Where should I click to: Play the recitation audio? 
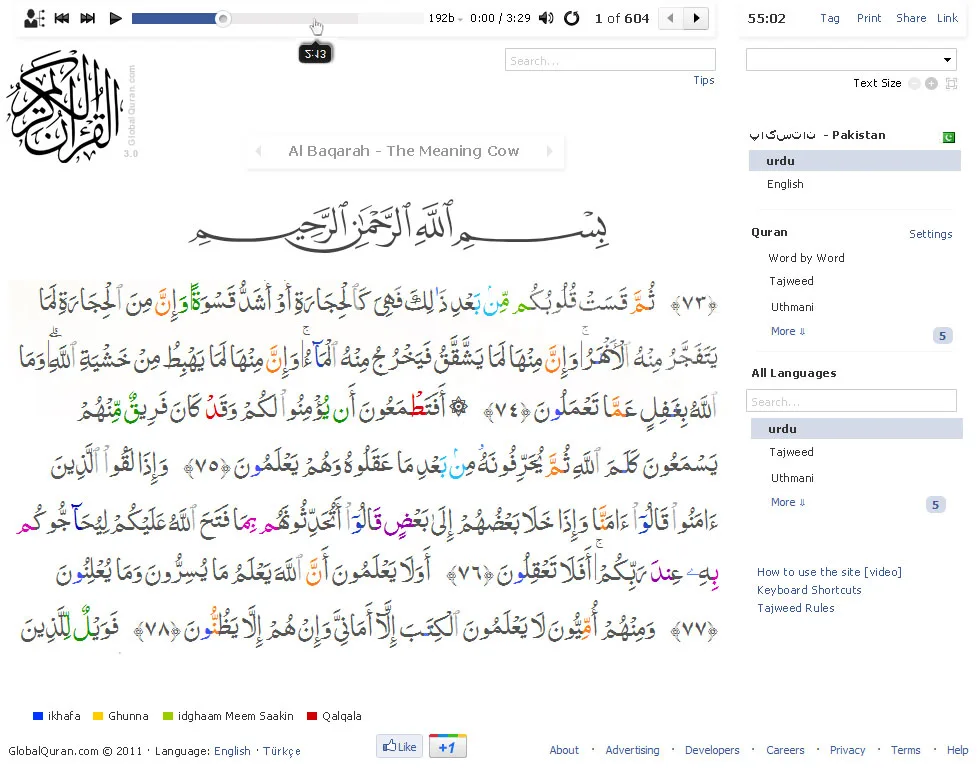[x=116, y=18]
